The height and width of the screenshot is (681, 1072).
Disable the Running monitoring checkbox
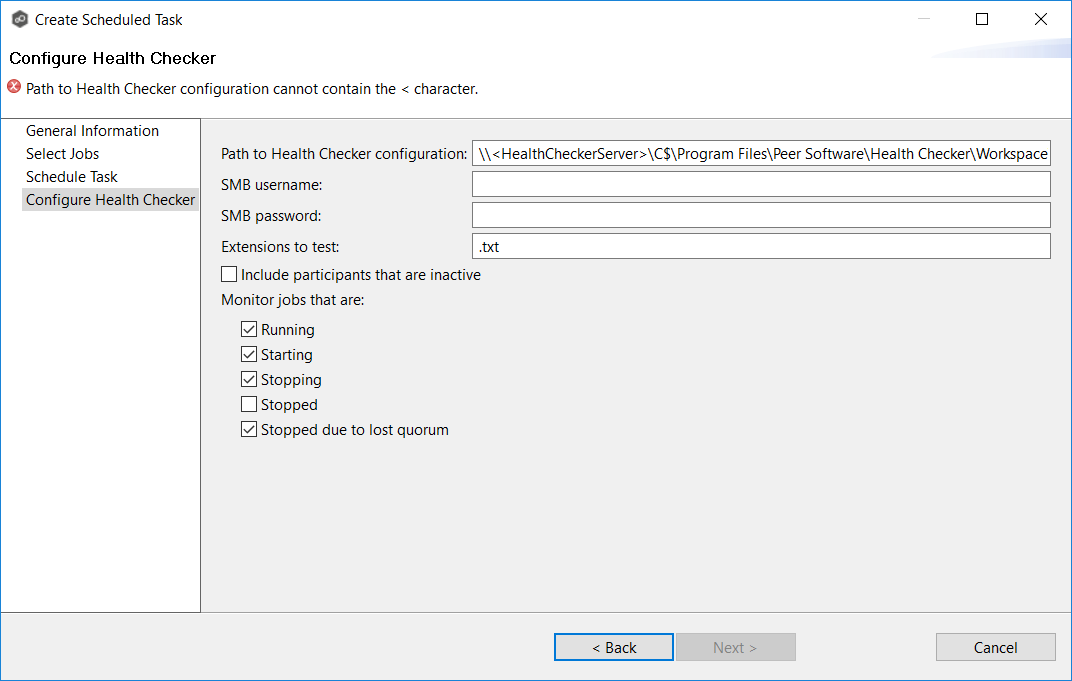point(248,329)
